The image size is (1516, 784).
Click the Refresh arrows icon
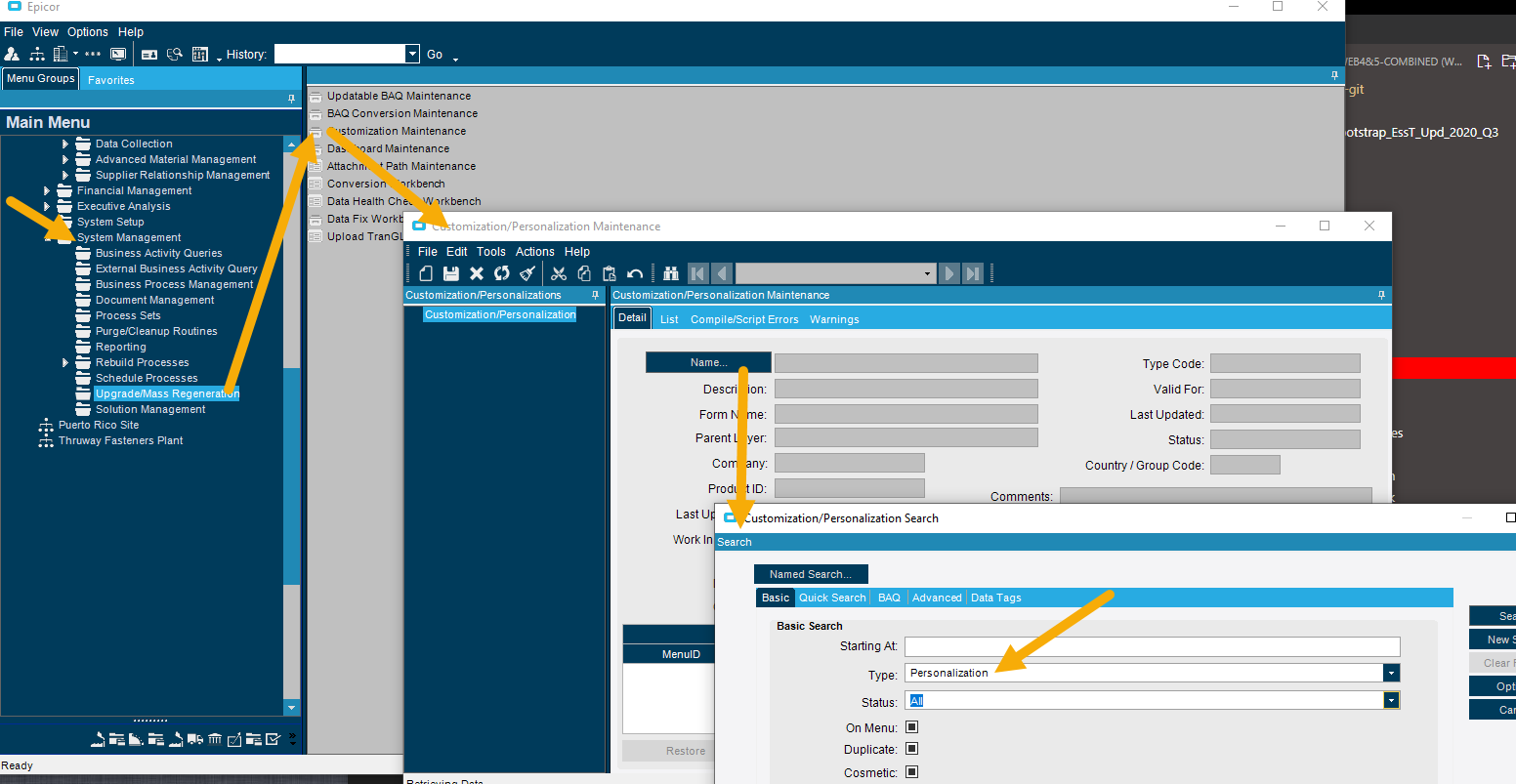502,273
